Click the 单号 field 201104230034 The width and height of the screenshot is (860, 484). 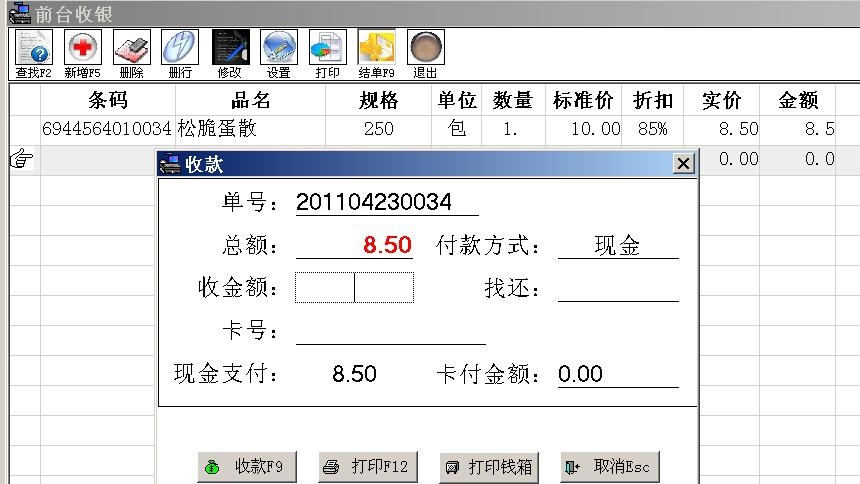coord(387,201)
